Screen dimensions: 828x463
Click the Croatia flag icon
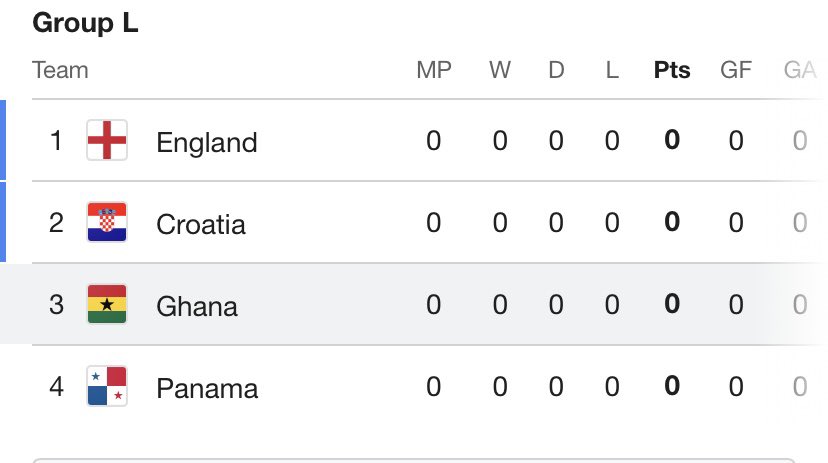click(x=106, y=222)
